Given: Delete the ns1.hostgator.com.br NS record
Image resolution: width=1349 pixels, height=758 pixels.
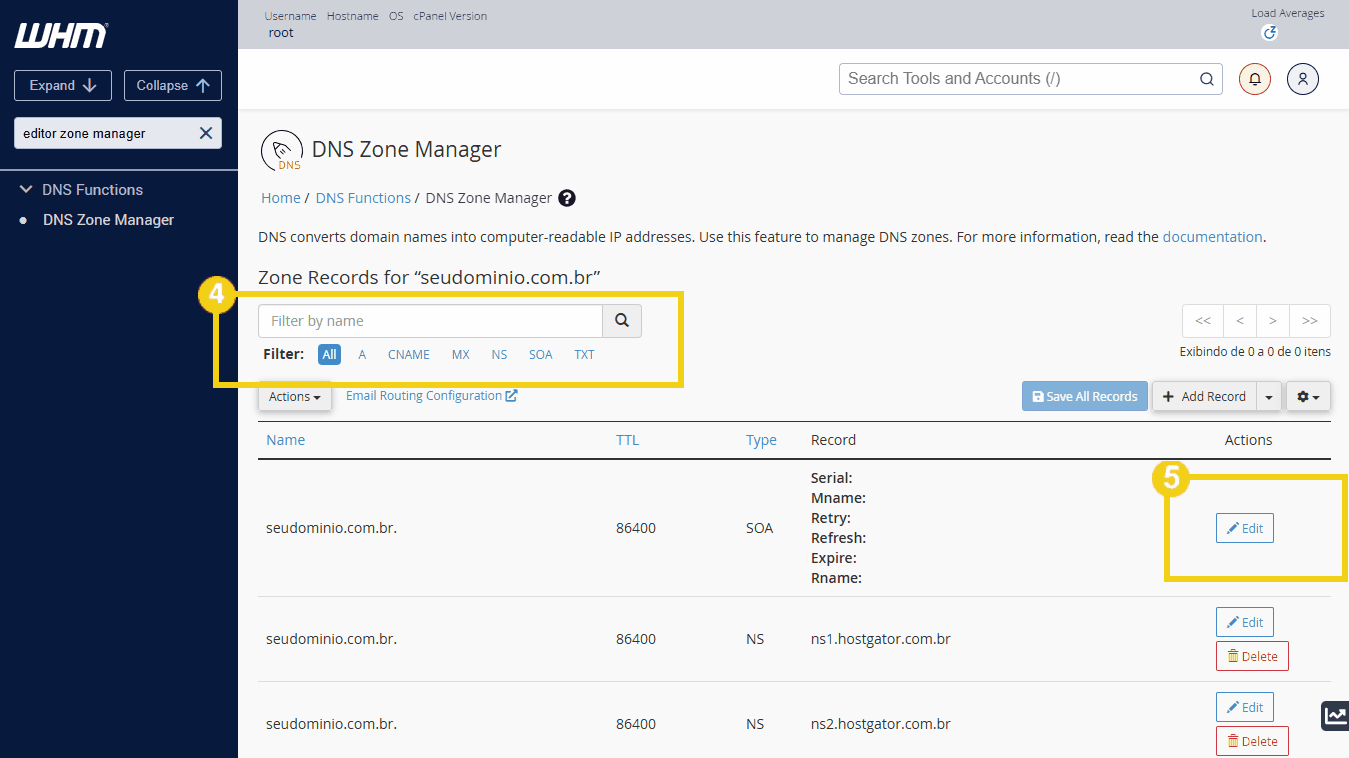Looking at the screenshot, I should pos(1252,656).
